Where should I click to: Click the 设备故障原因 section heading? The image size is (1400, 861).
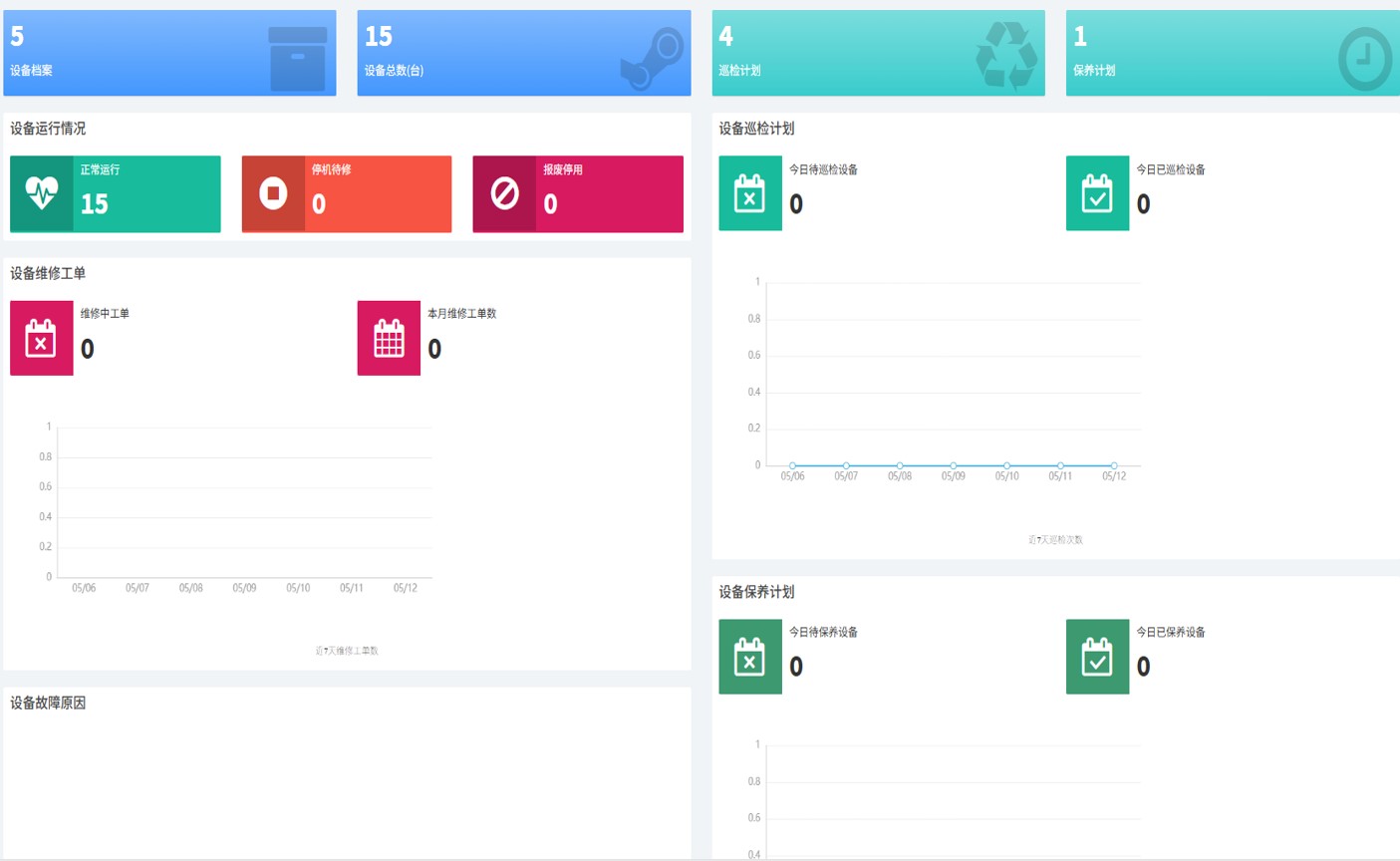[x=48, y=704]
